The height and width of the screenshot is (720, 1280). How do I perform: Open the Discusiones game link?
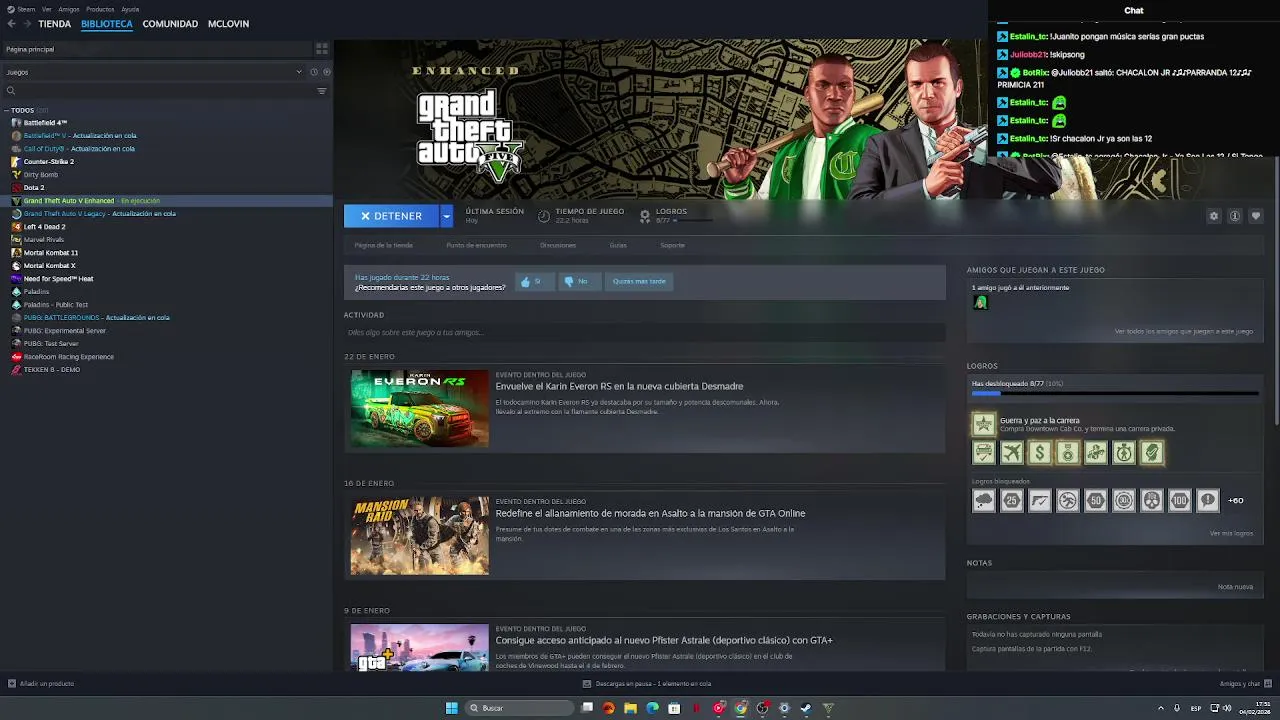558,245
